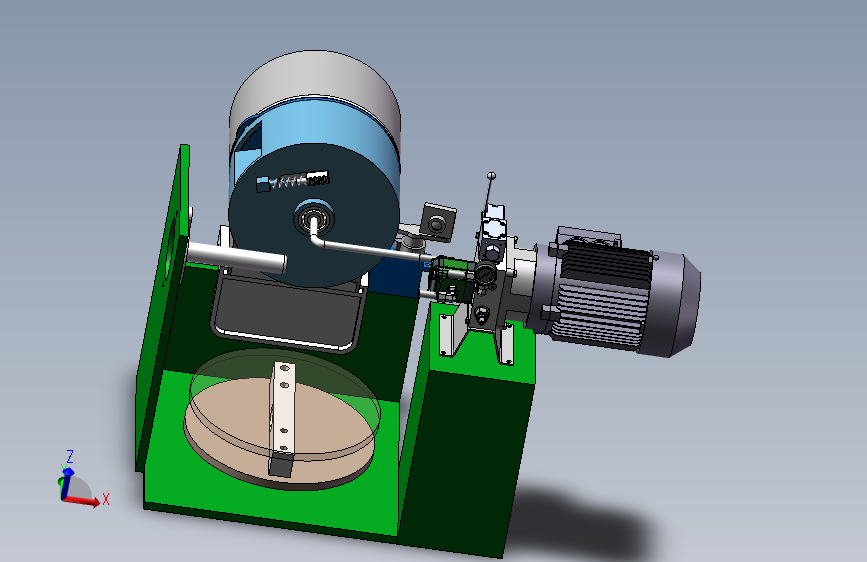This screenshot has width=867, height=562.
Task: Select the round pressure gauge on the pump
Action: pyautogui.click(x=485, y=274)
